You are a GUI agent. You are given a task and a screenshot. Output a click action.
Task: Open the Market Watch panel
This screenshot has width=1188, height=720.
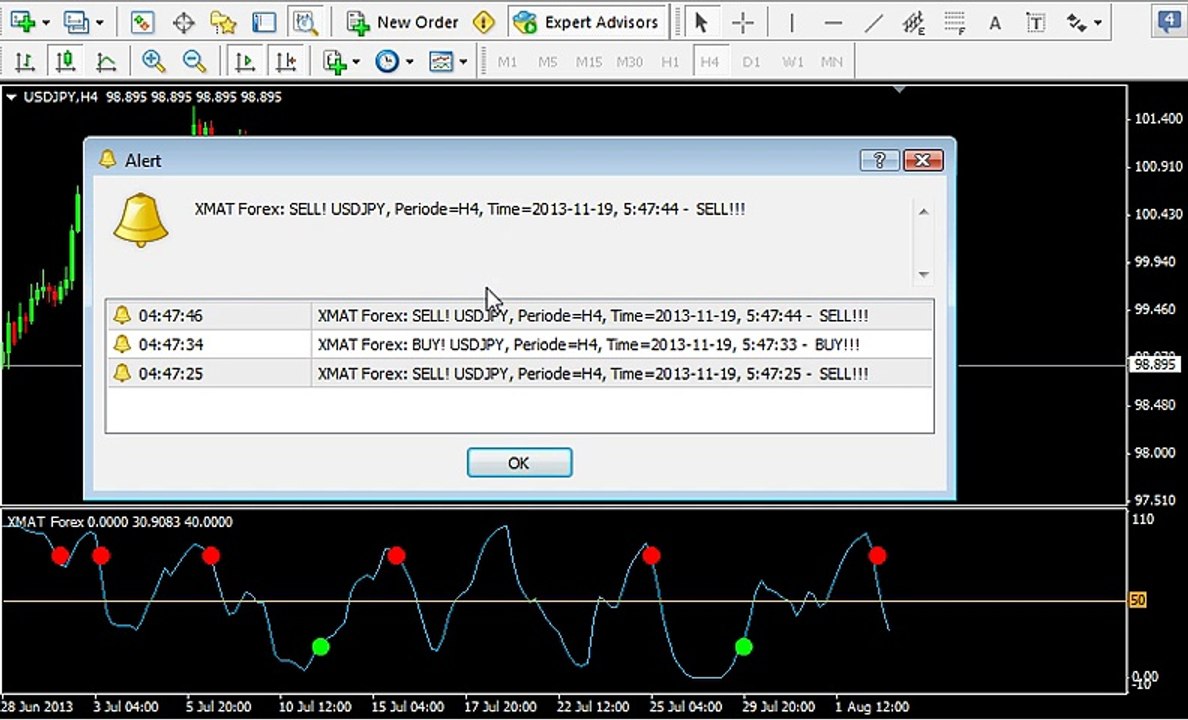[142, 22]
